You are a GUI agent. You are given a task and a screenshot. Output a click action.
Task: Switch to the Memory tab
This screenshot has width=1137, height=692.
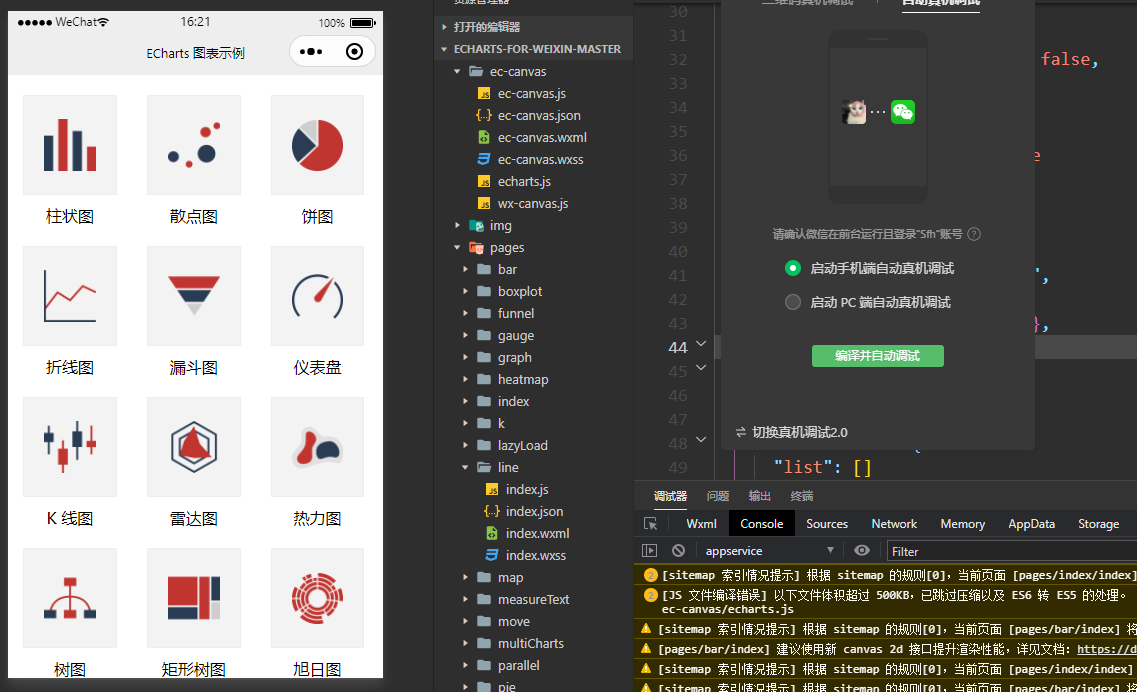tap(962, 524)
